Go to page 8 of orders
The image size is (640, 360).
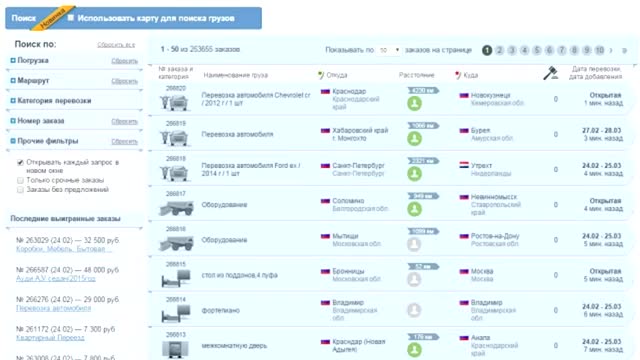click(574, 50)
